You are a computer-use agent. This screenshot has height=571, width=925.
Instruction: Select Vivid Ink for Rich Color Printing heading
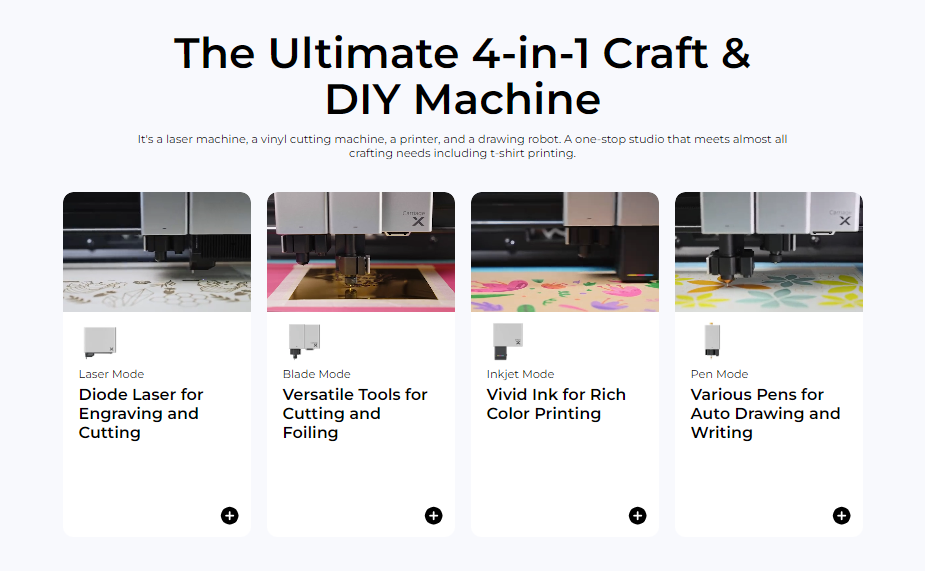[556, 404]
